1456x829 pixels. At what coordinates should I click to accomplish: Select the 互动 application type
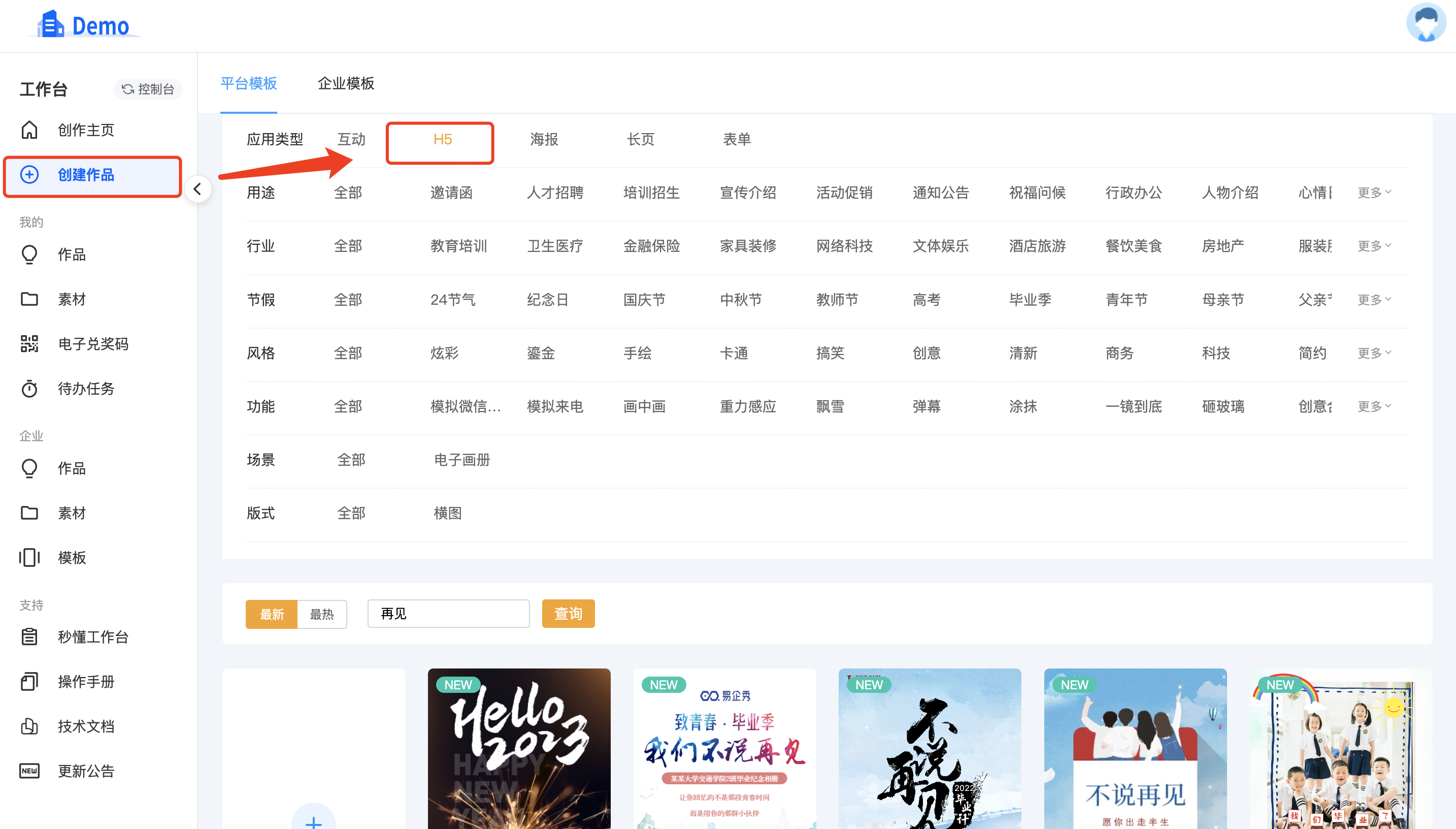[x=352, y=140]
